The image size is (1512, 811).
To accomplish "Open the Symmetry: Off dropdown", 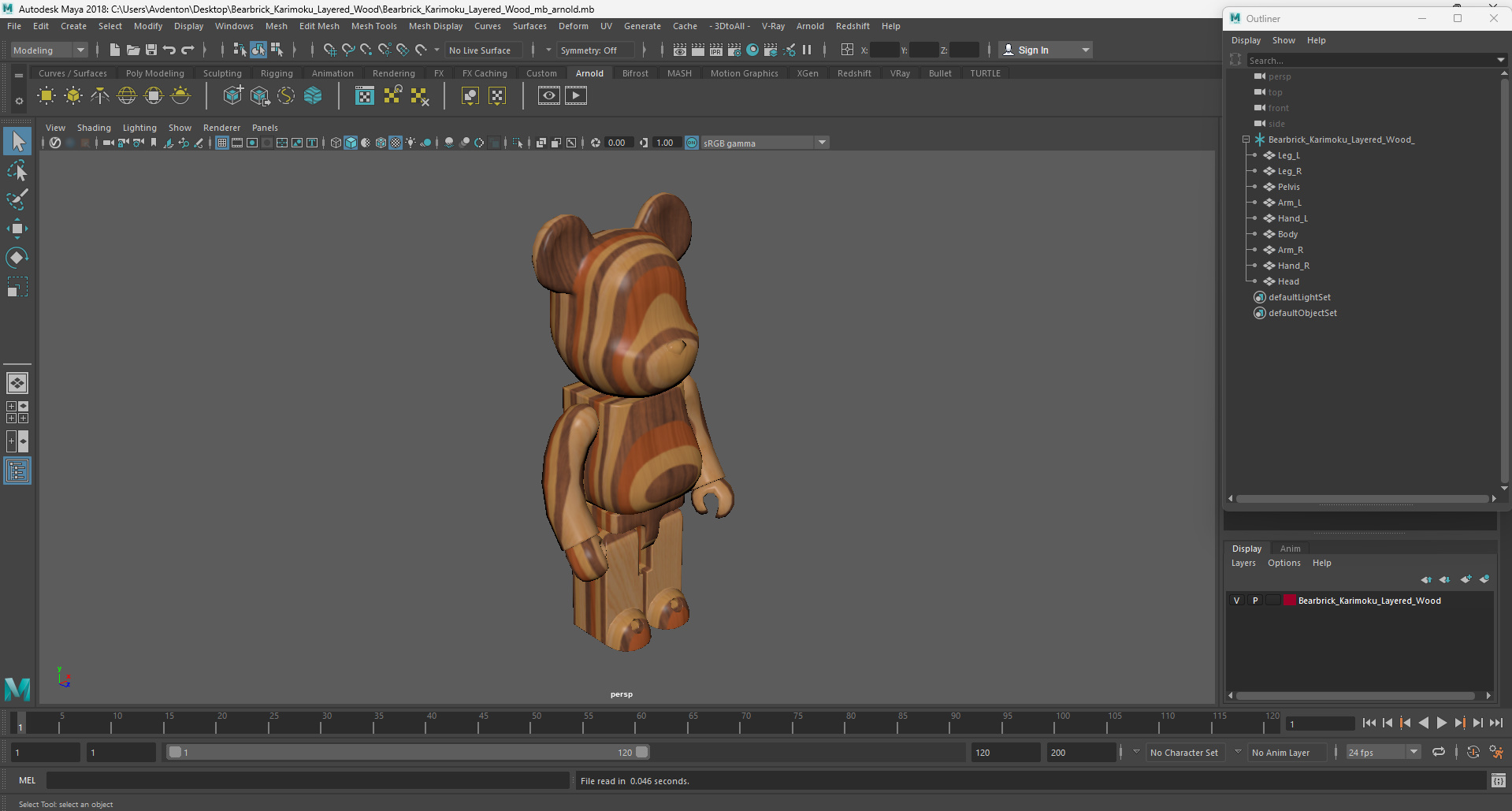I will point(596,50).
